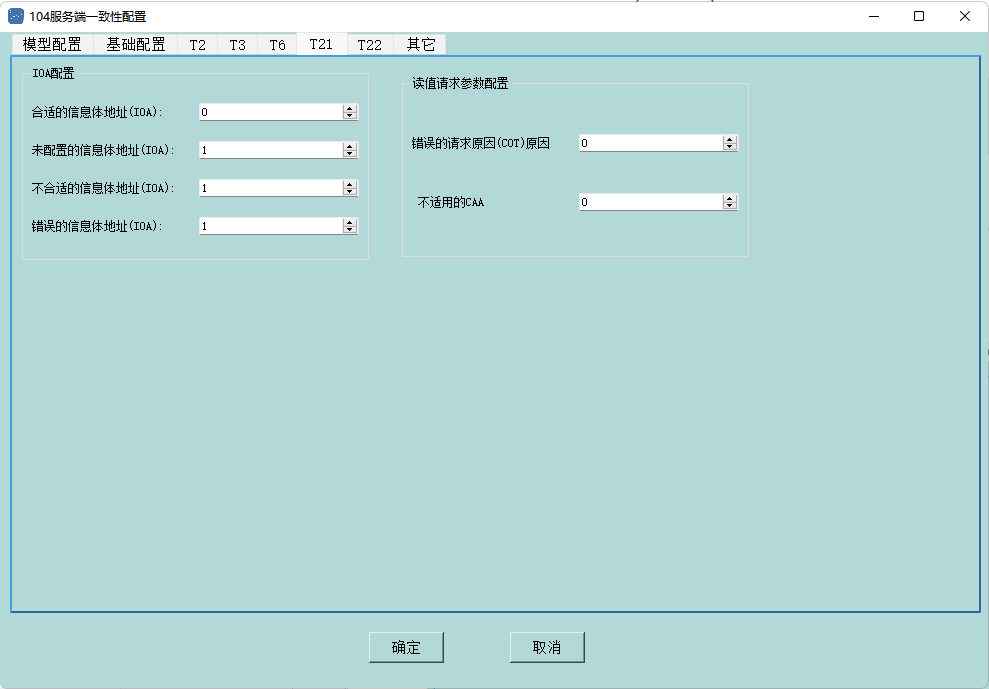Image resolution: width=989 pixels, height=689 pixels.
Task: Open the 基础配置 tab
Action: coord(136,45)
